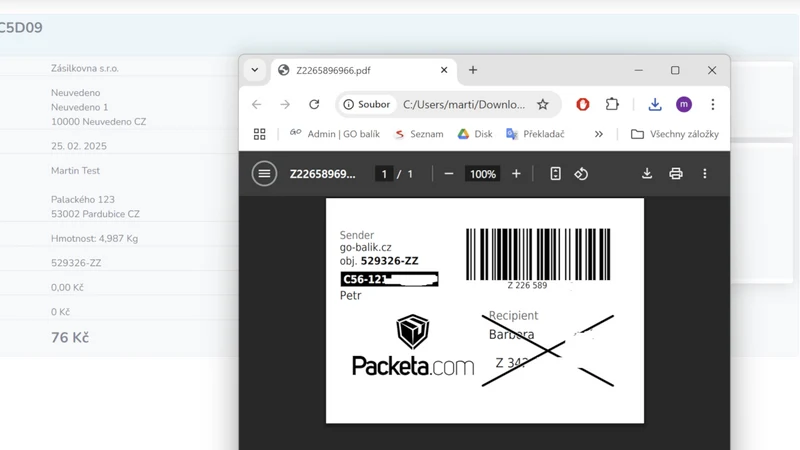Image resolution: width=800 pixels, height=450 pixels.
Task: Bookmark this page with the star icon
Action: point(542,105)
